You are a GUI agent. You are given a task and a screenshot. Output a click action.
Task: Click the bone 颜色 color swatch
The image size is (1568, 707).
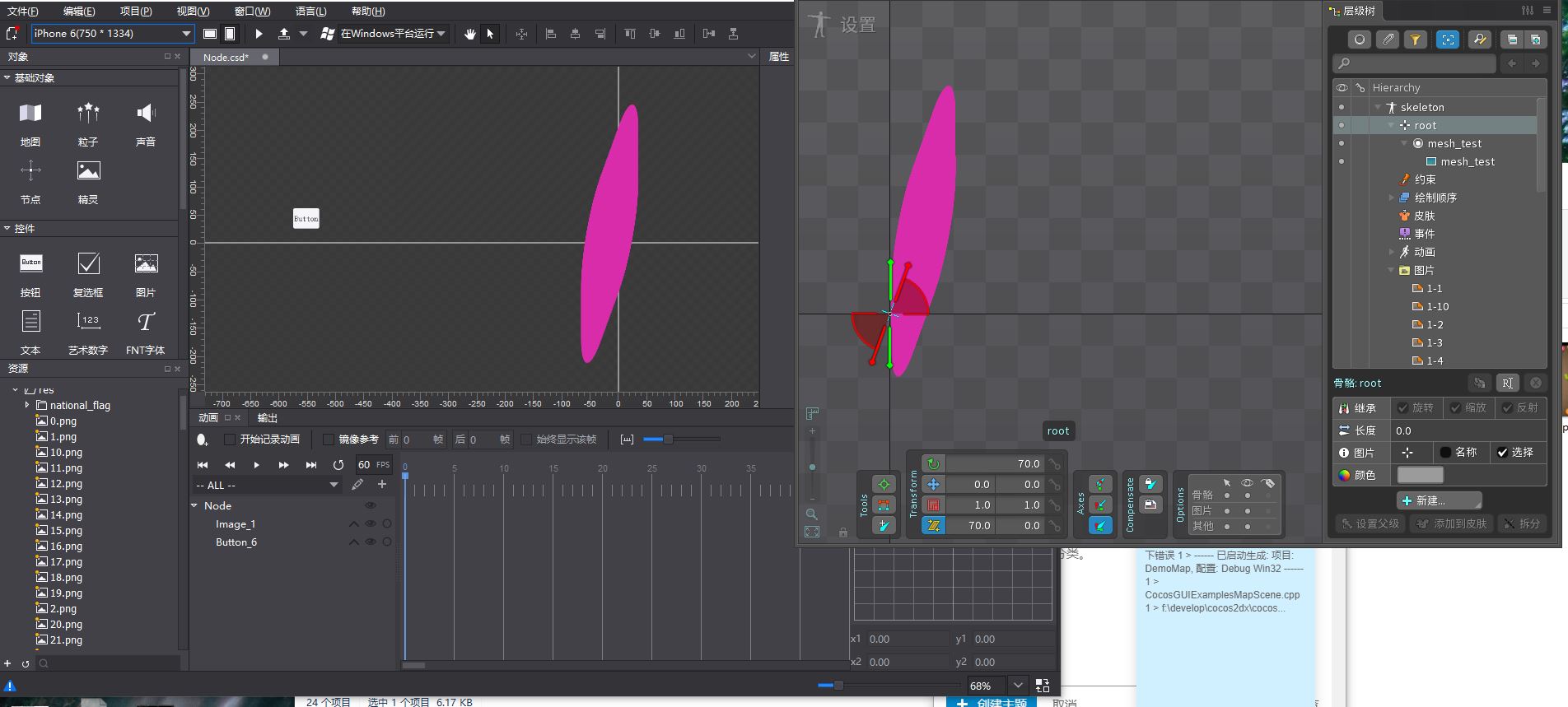tap(1421, 475)
